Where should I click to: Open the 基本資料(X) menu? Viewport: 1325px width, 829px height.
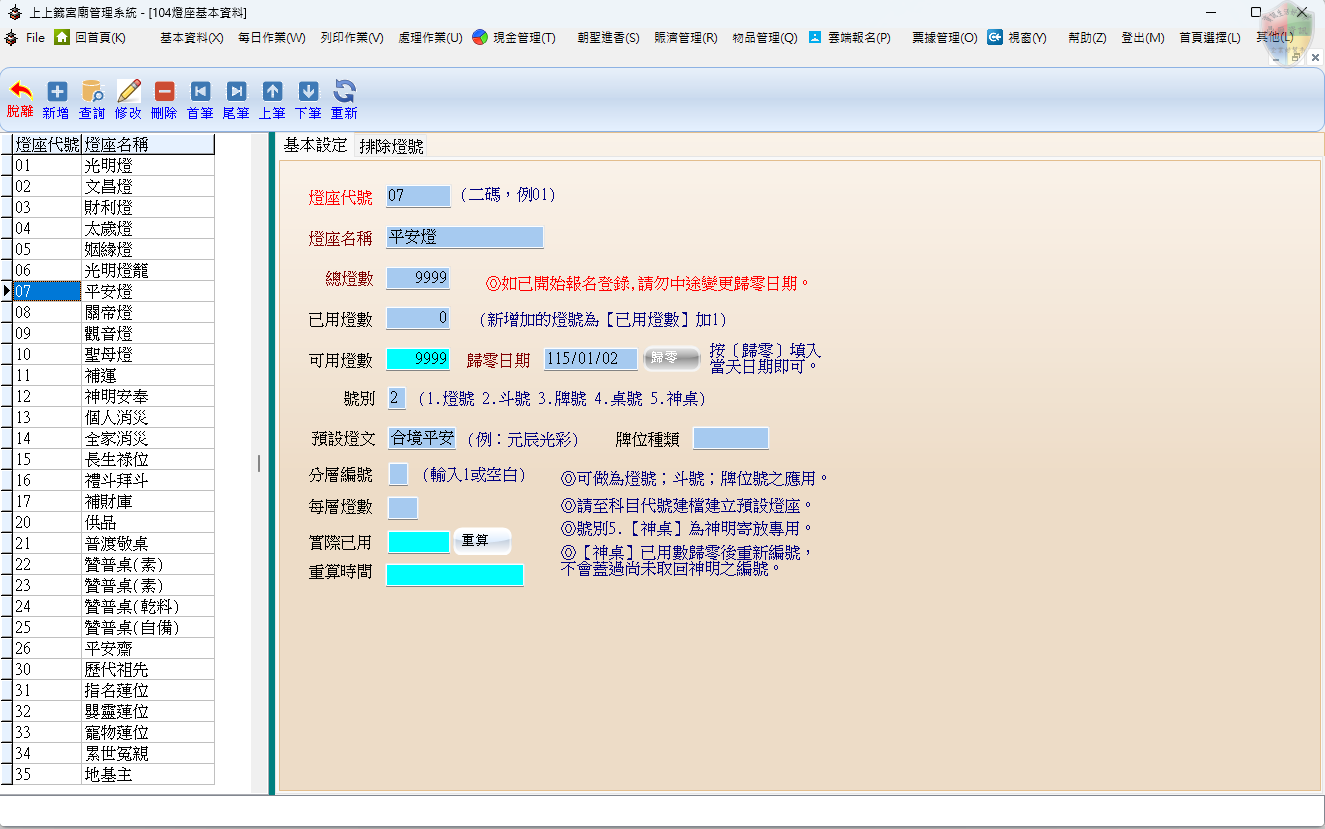pos(191,38)
